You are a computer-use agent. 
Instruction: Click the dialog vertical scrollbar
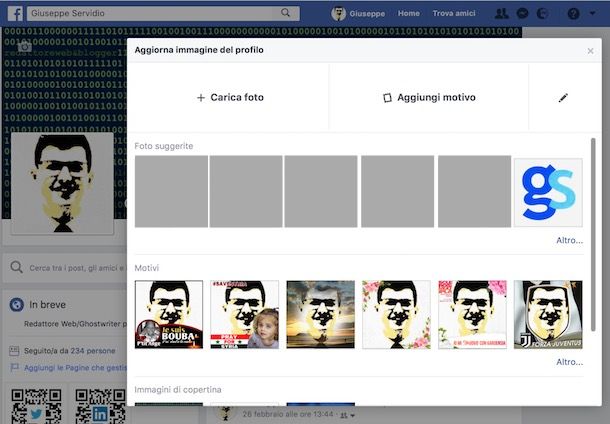[593, 234]
